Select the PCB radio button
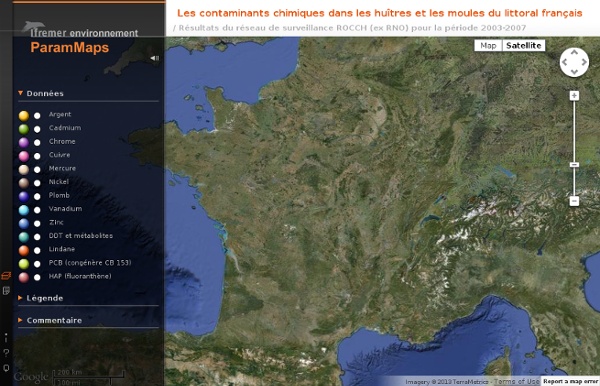Image resolution: width=600 pixels, height=386 pixels. (37, 264)
